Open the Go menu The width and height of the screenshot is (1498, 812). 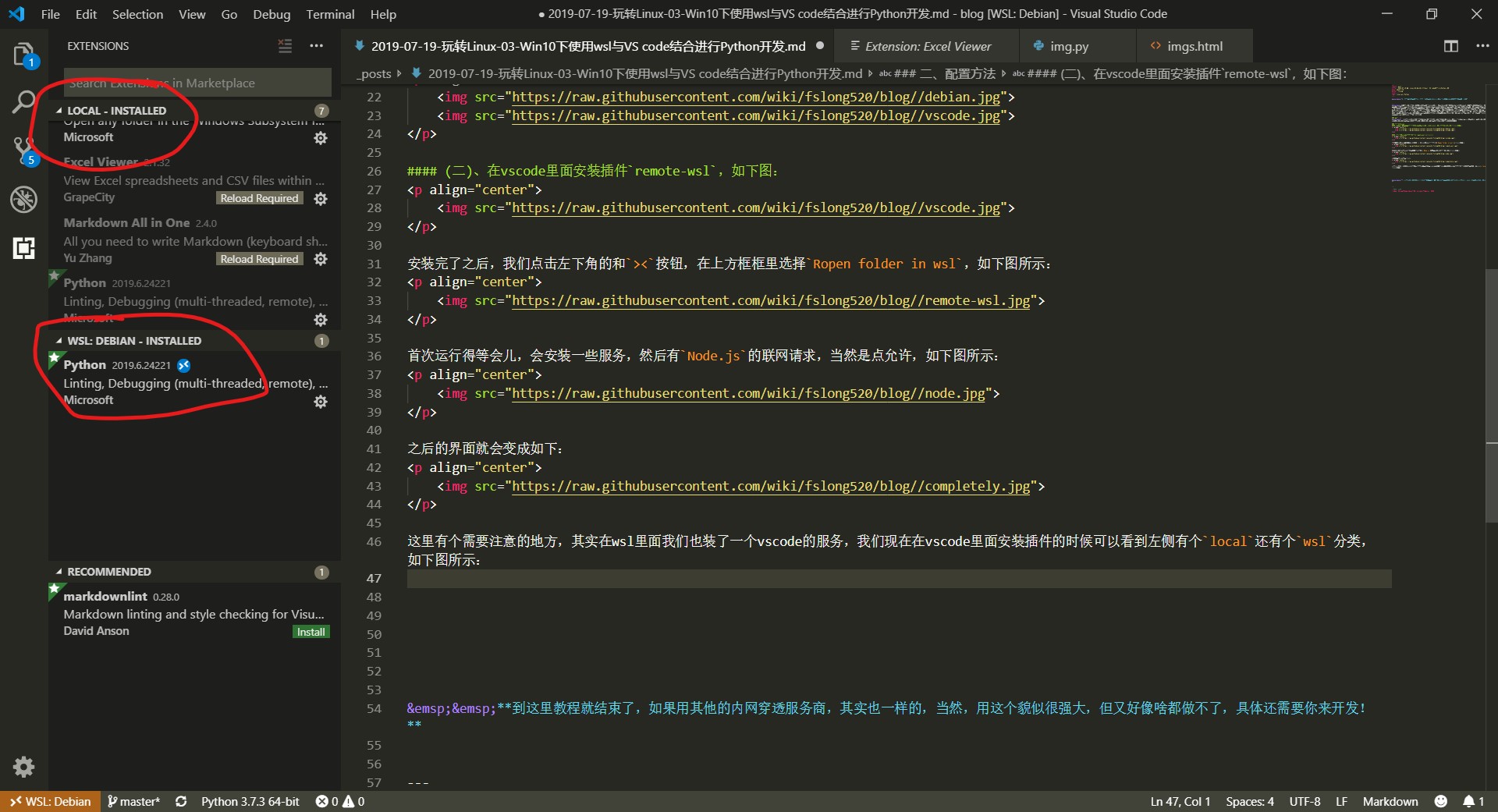coord(229,14)
